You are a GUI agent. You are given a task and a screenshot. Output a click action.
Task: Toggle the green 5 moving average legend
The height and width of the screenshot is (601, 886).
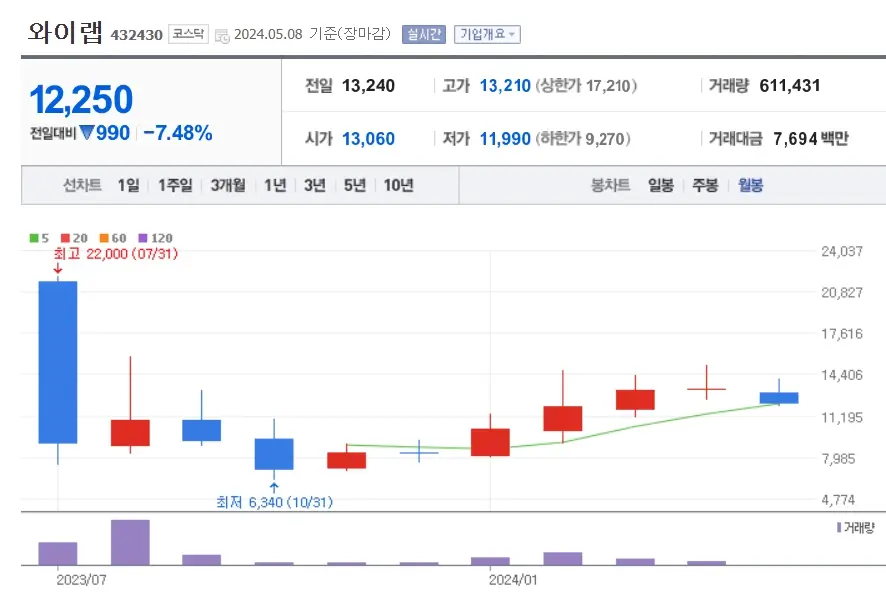tap(41, 237)
